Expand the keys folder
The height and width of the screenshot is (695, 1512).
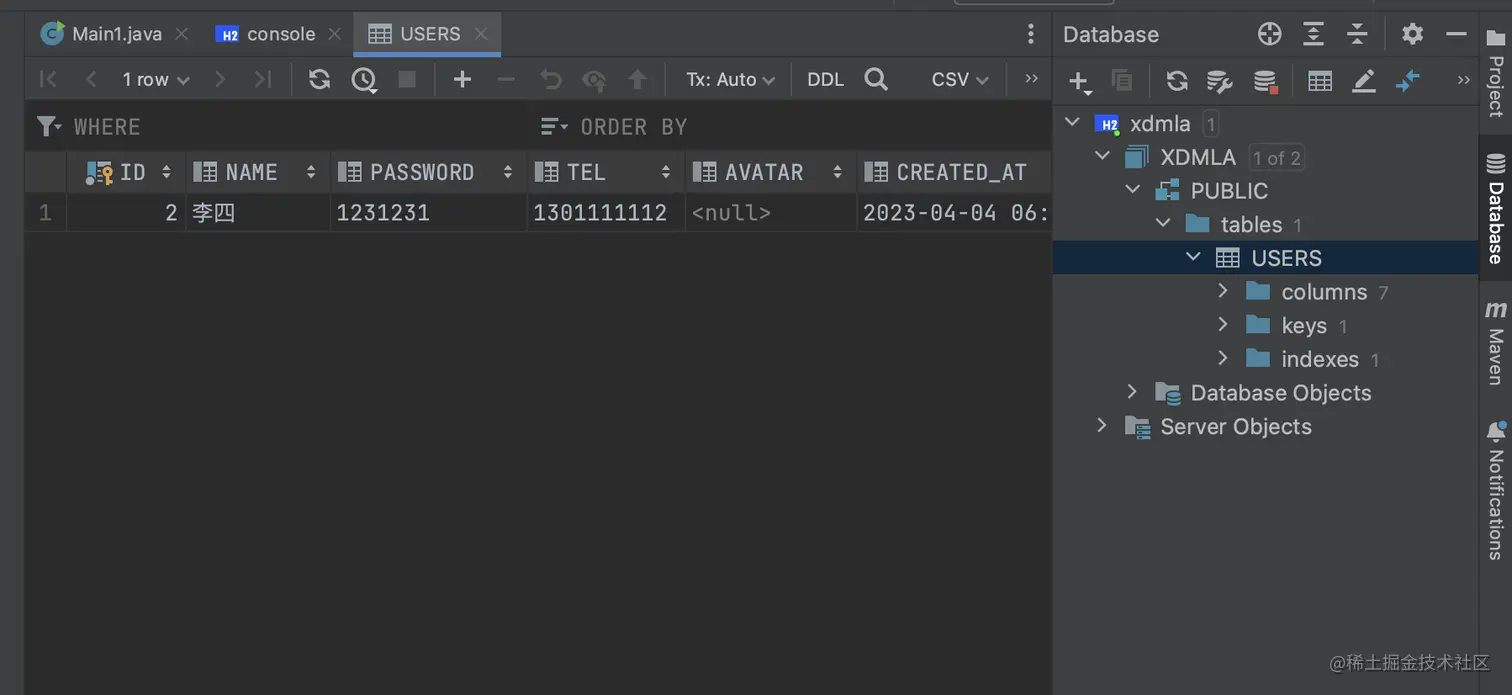pos(1222,325)
